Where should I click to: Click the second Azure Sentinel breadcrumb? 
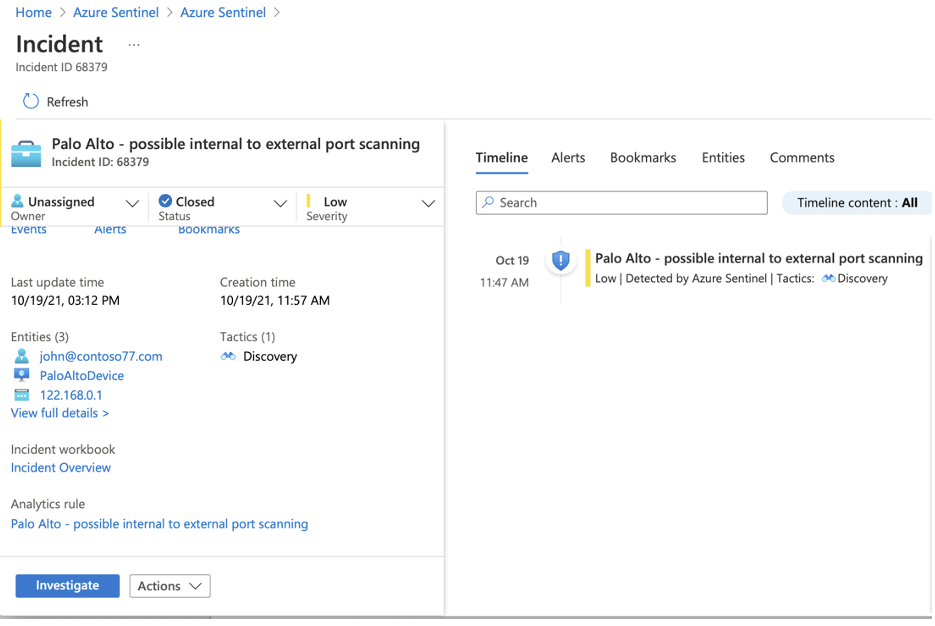[223, 13]
